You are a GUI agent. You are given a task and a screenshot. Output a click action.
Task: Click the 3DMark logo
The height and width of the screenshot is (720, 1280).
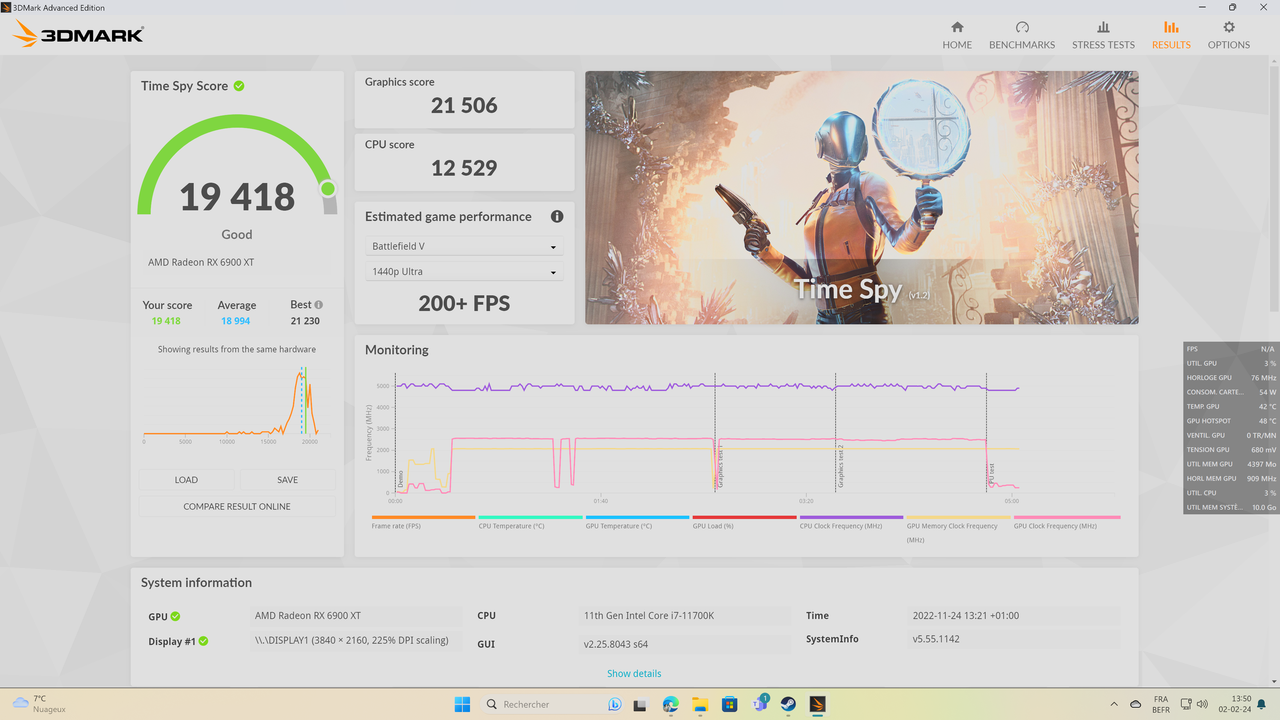pos(78,34)
